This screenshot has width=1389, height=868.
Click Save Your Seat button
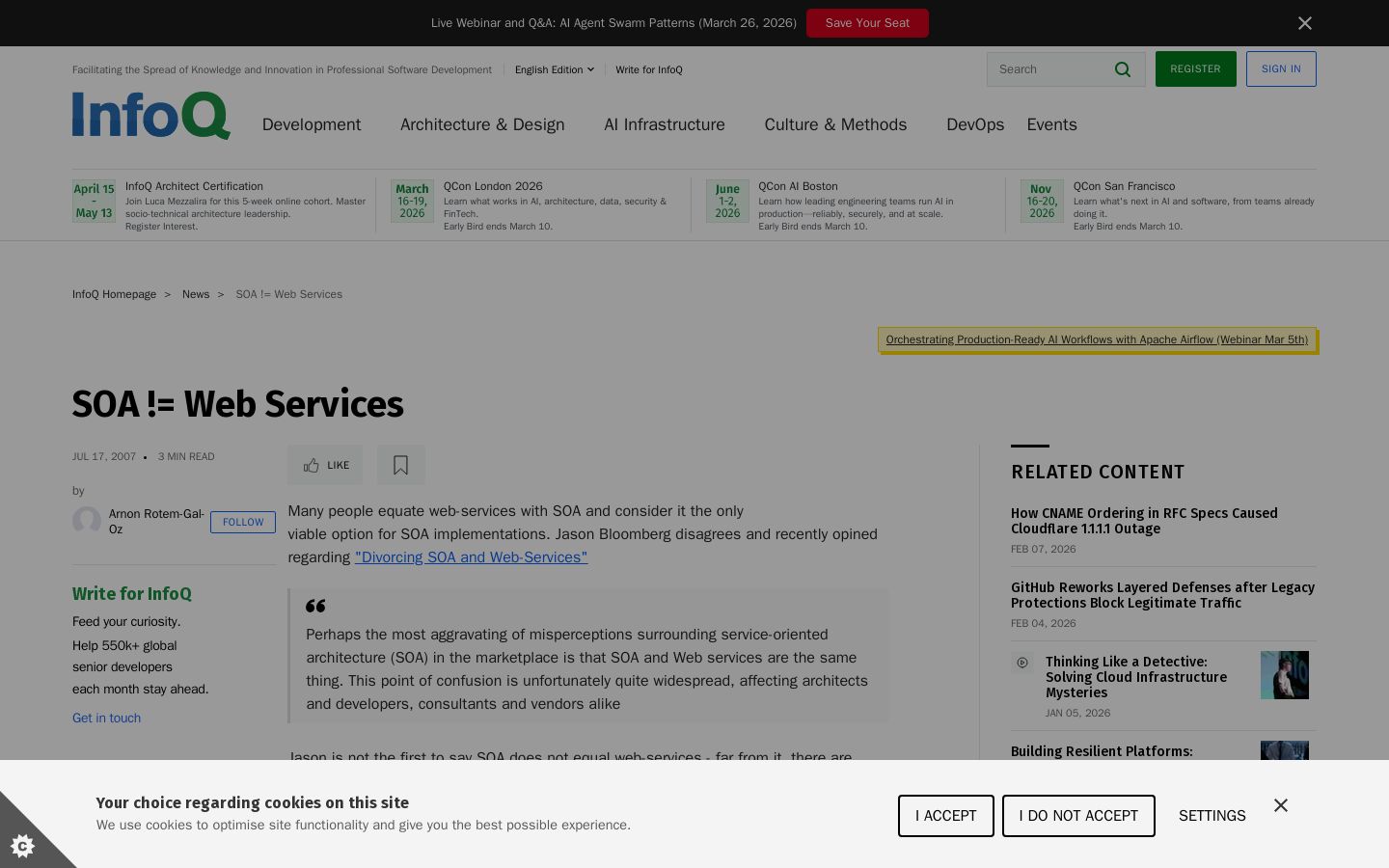click(x=867, y=23)
